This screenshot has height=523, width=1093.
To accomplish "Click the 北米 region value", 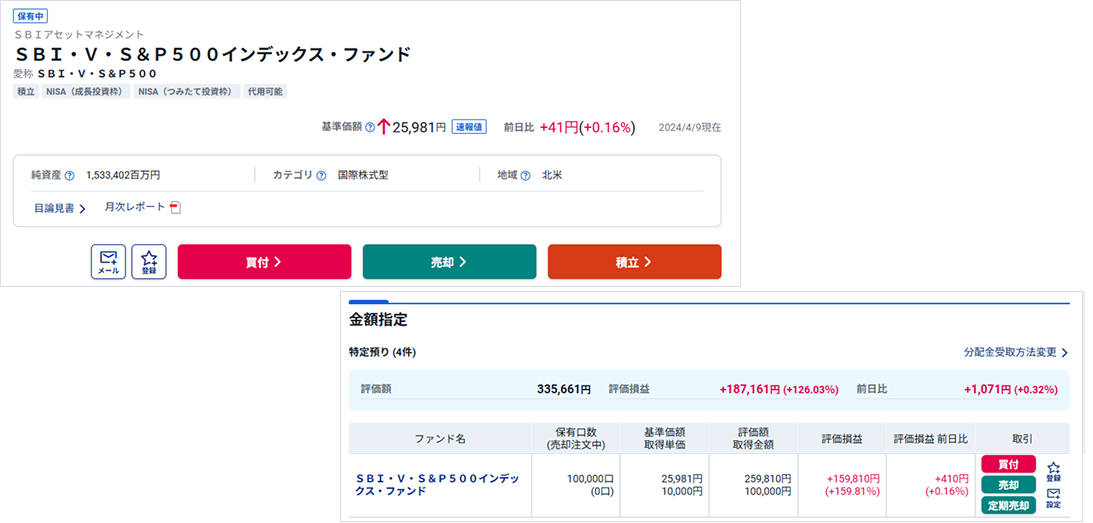I will pyautogui.click(x=552, y=176).
